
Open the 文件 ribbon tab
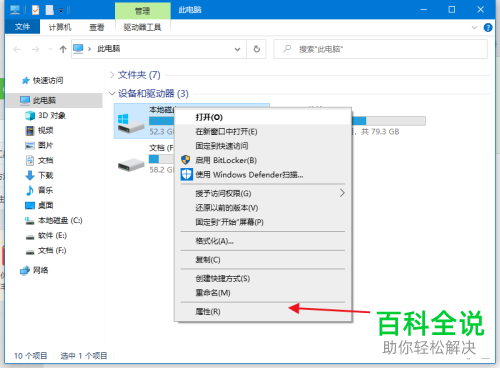[x=22, y=27]
